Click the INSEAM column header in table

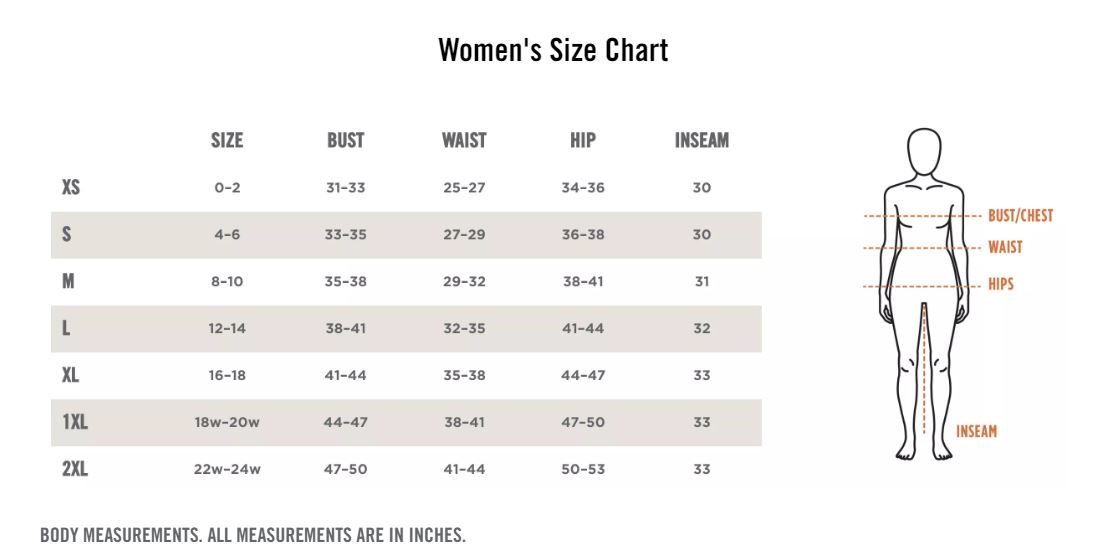coord(701,141)
